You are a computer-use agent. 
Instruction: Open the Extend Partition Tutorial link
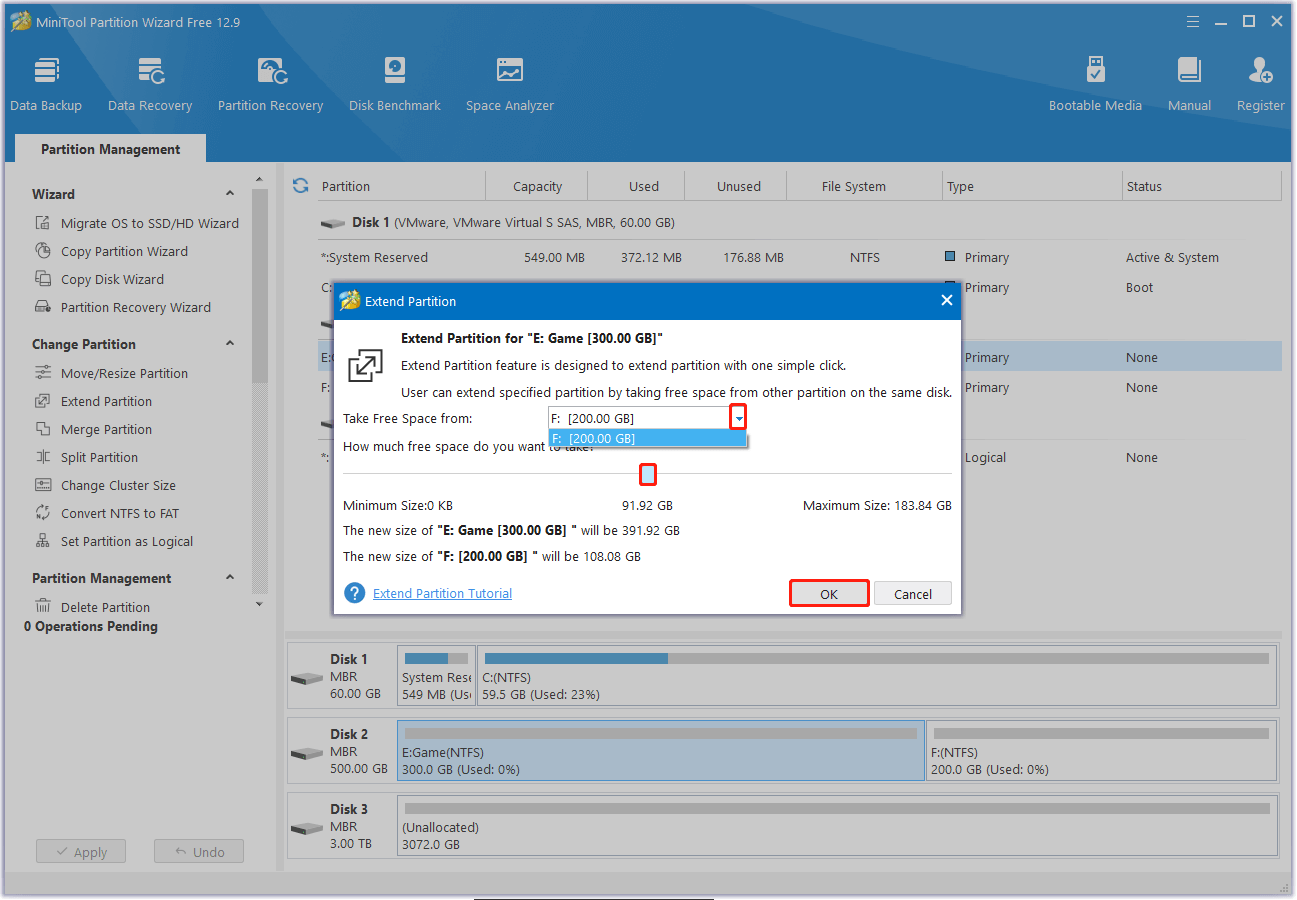[x=442, y=593]
